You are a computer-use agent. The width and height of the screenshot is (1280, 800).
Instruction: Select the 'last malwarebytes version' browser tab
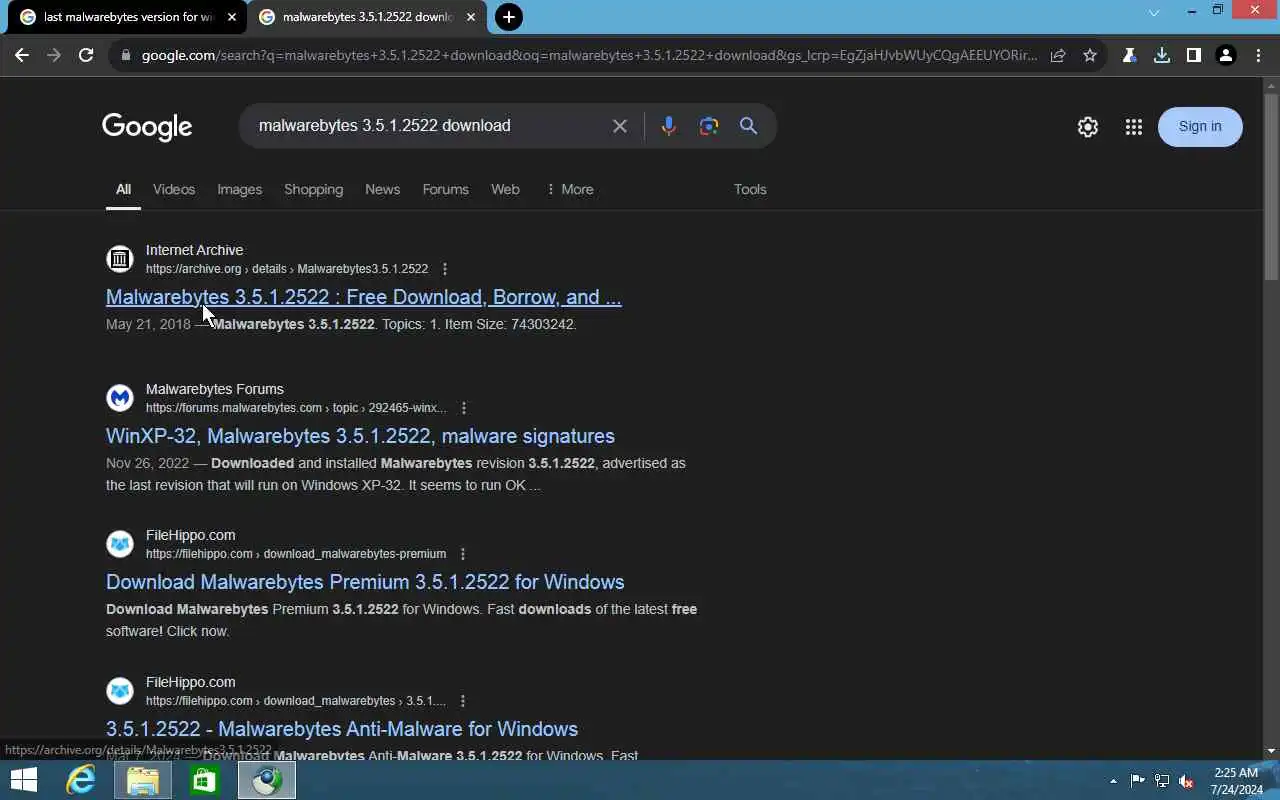point(127,17)
